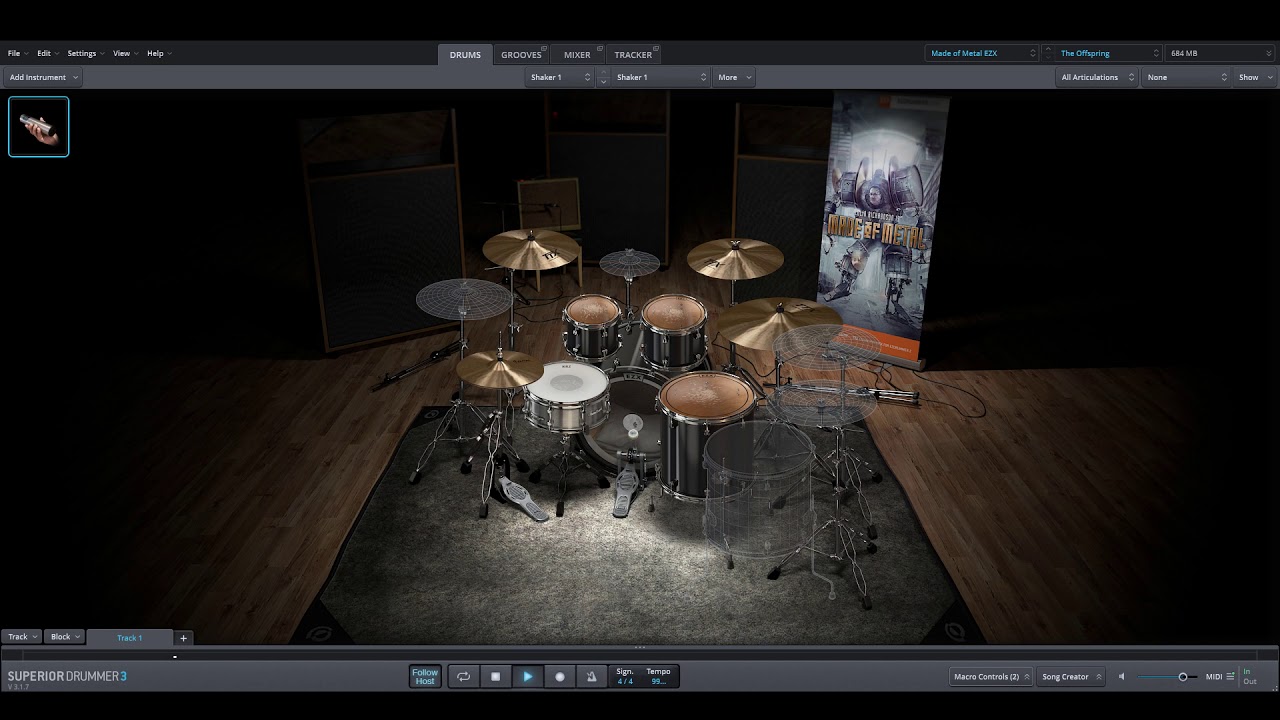Viewport: 1280px width, 720px height.
Task: Toggle the metronome icon
Action: coord(591,677)
